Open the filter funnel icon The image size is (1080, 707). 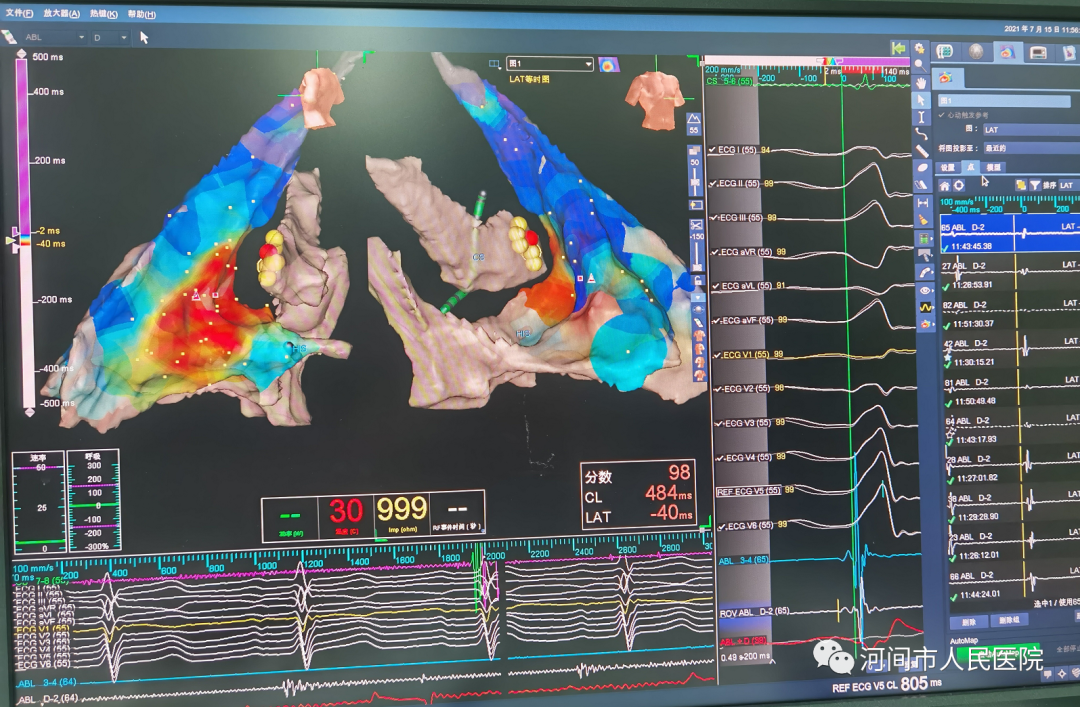(1035, 186)
